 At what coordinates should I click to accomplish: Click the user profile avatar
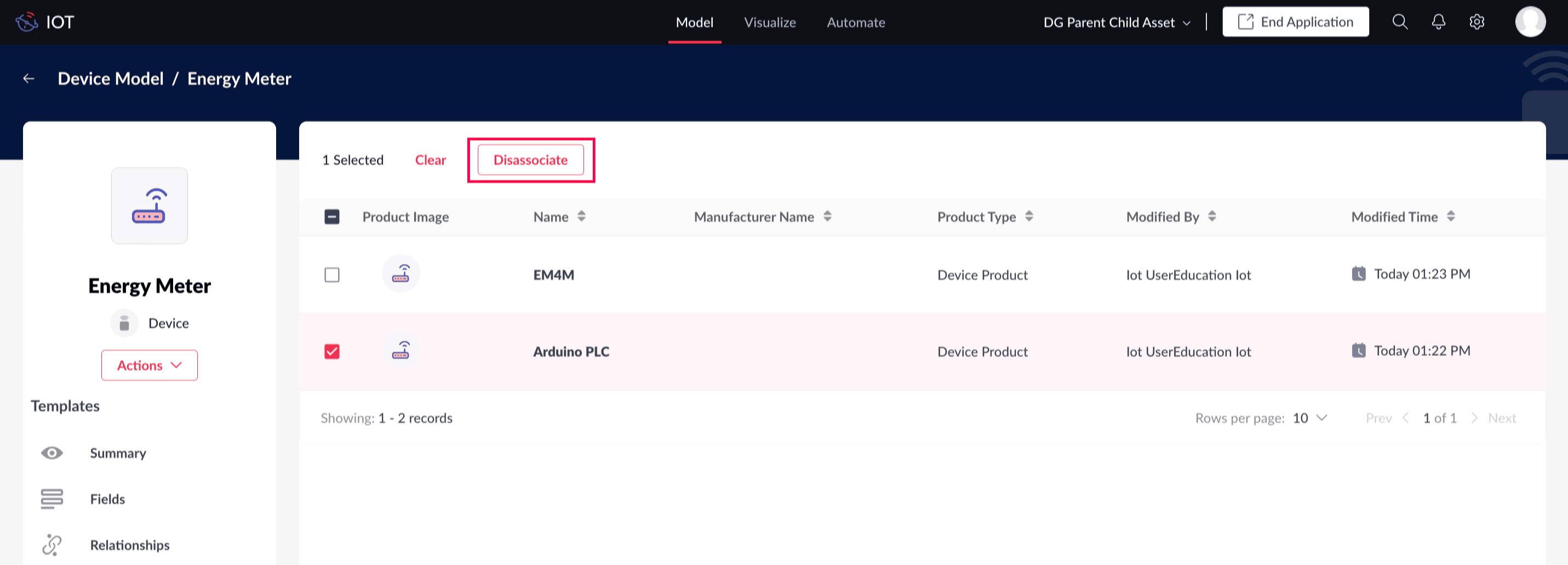1530,22
